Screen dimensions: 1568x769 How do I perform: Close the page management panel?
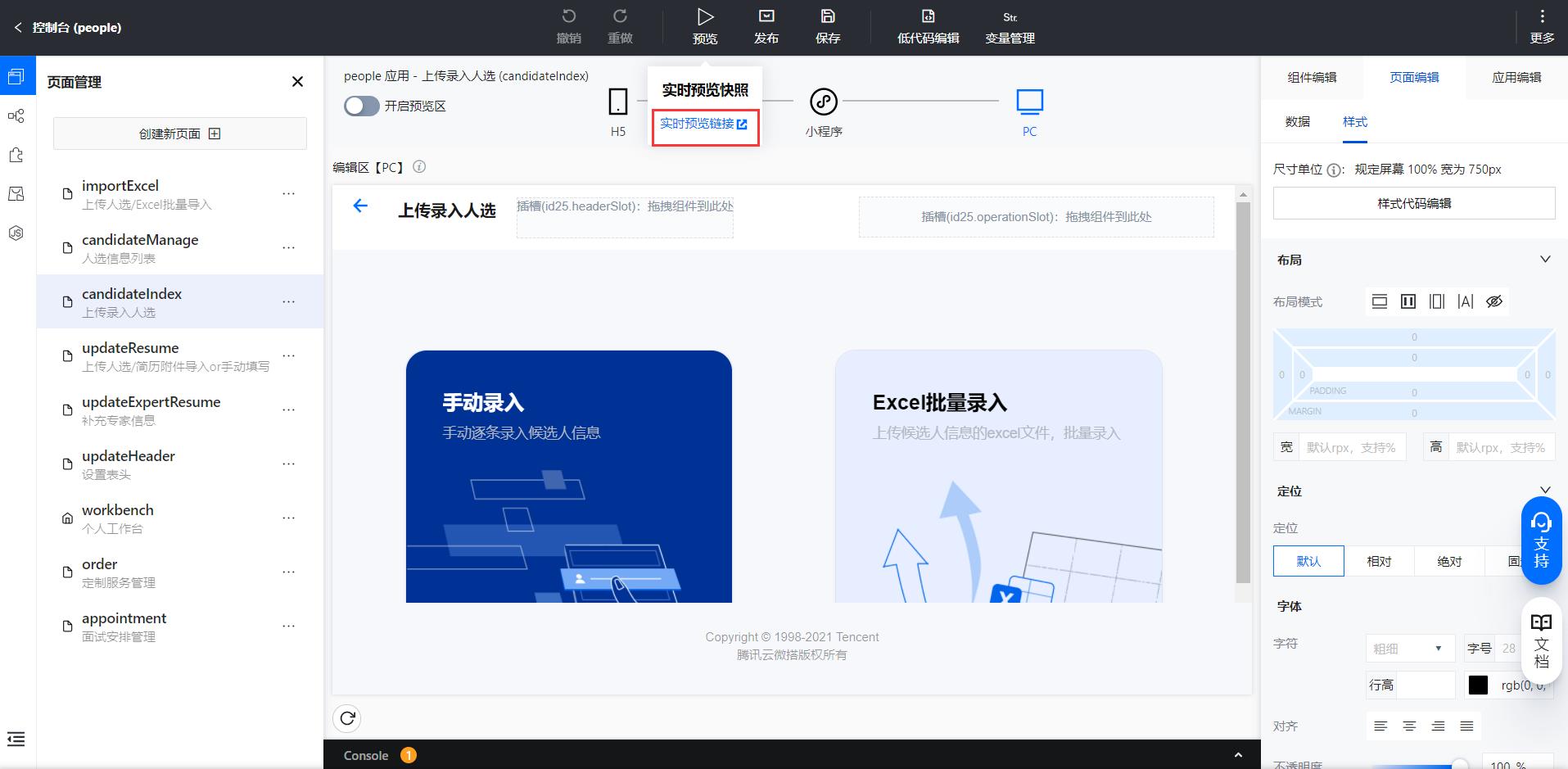click(297, 81)
